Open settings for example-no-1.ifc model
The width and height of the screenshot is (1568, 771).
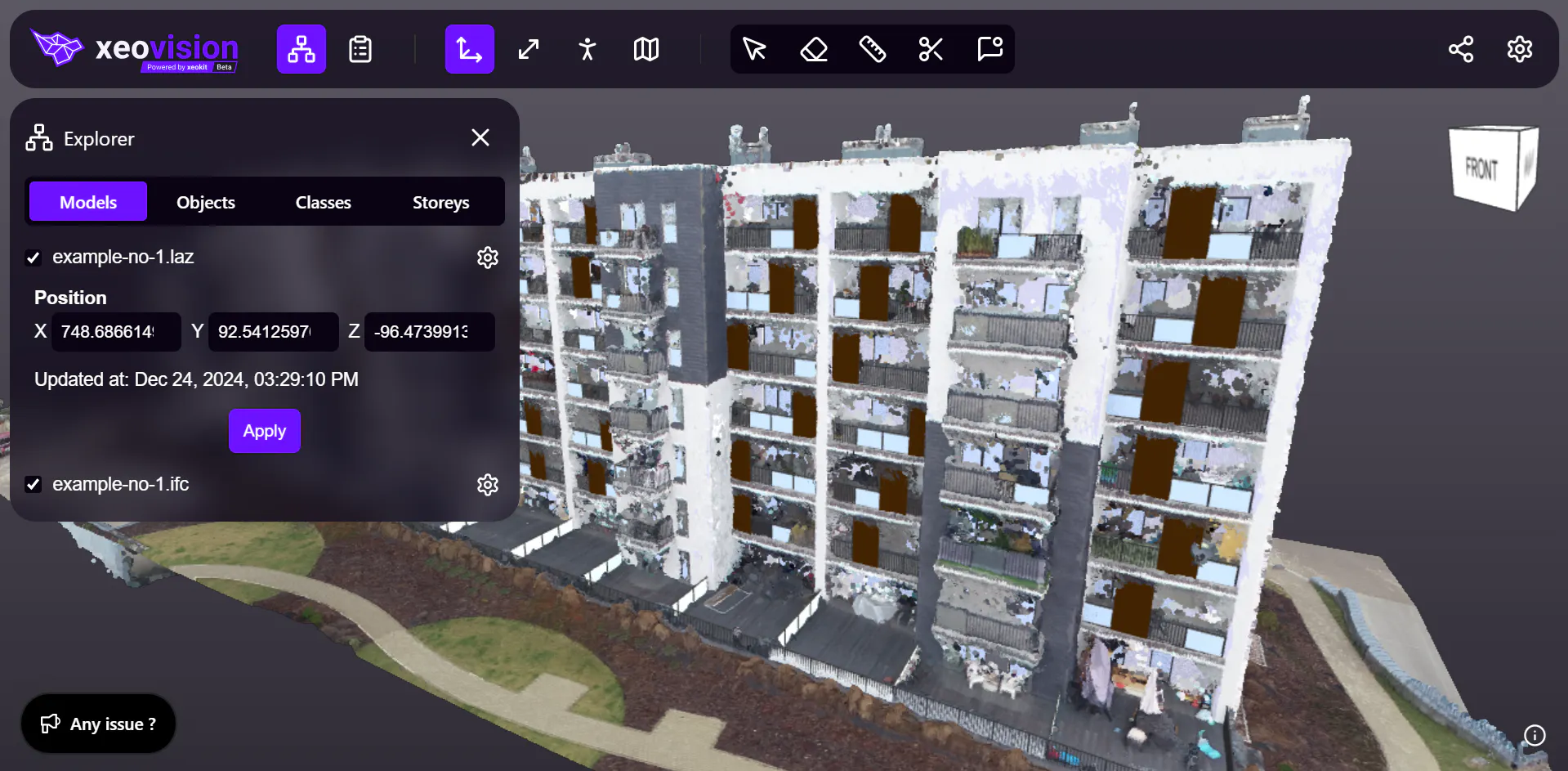[x=488, y=485]
